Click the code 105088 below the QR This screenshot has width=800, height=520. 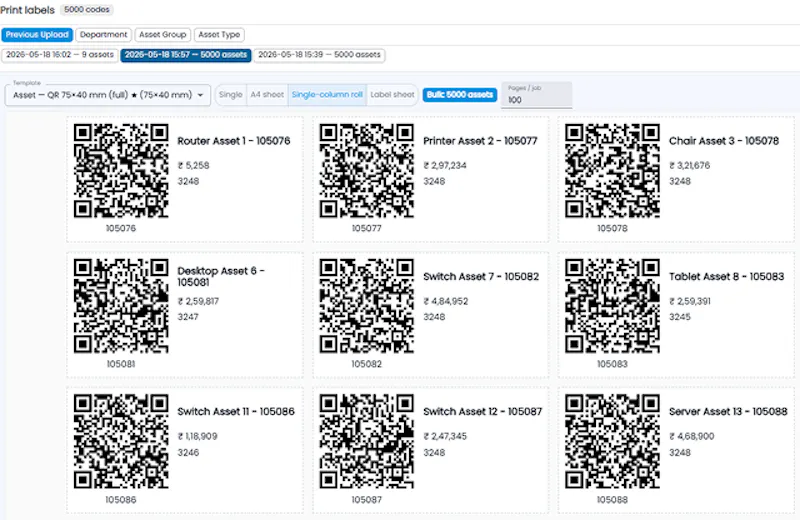pos(612,500)
